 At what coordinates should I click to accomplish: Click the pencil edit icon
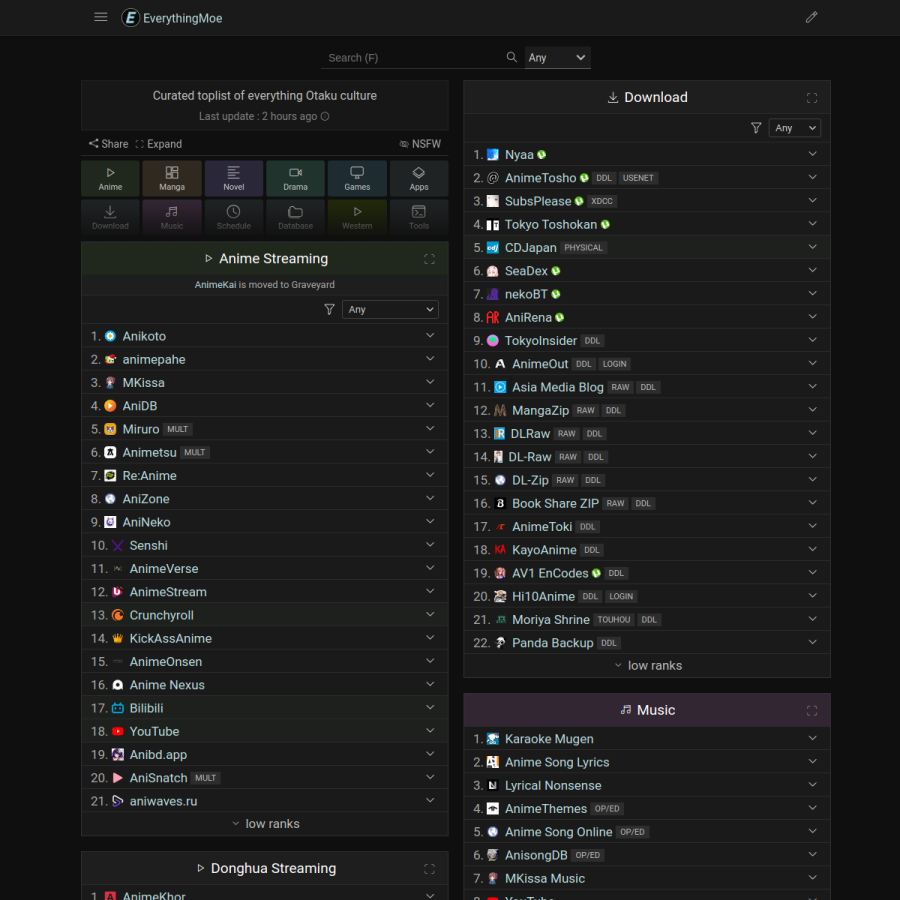tap(811, 17)
